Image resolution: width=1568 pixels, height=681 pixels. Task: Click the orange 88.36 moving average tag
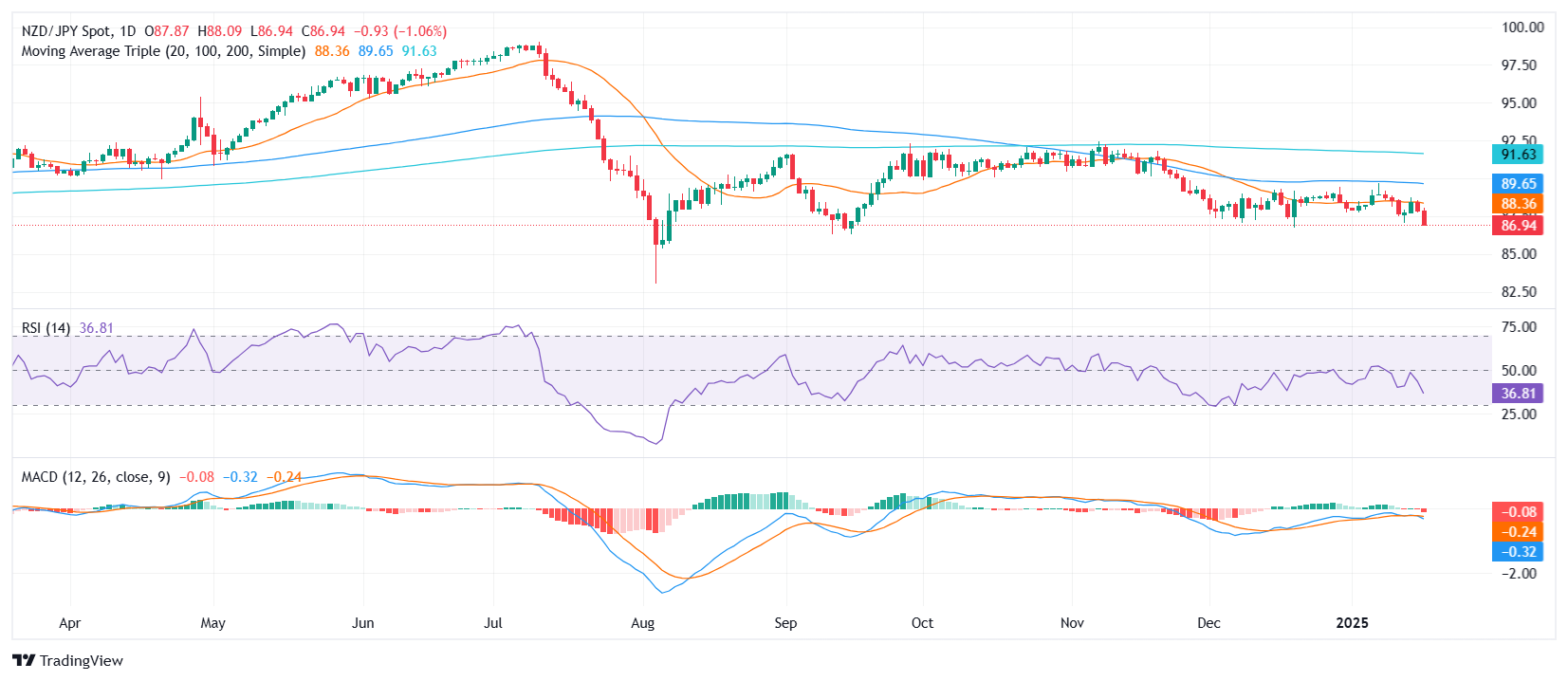pos(1518,204)
